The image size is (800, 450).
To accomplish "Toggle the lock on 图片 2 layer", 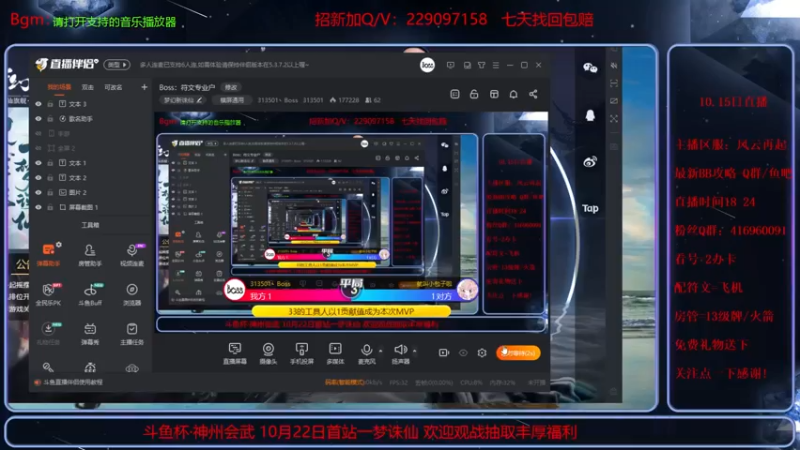I will point(50,192).
